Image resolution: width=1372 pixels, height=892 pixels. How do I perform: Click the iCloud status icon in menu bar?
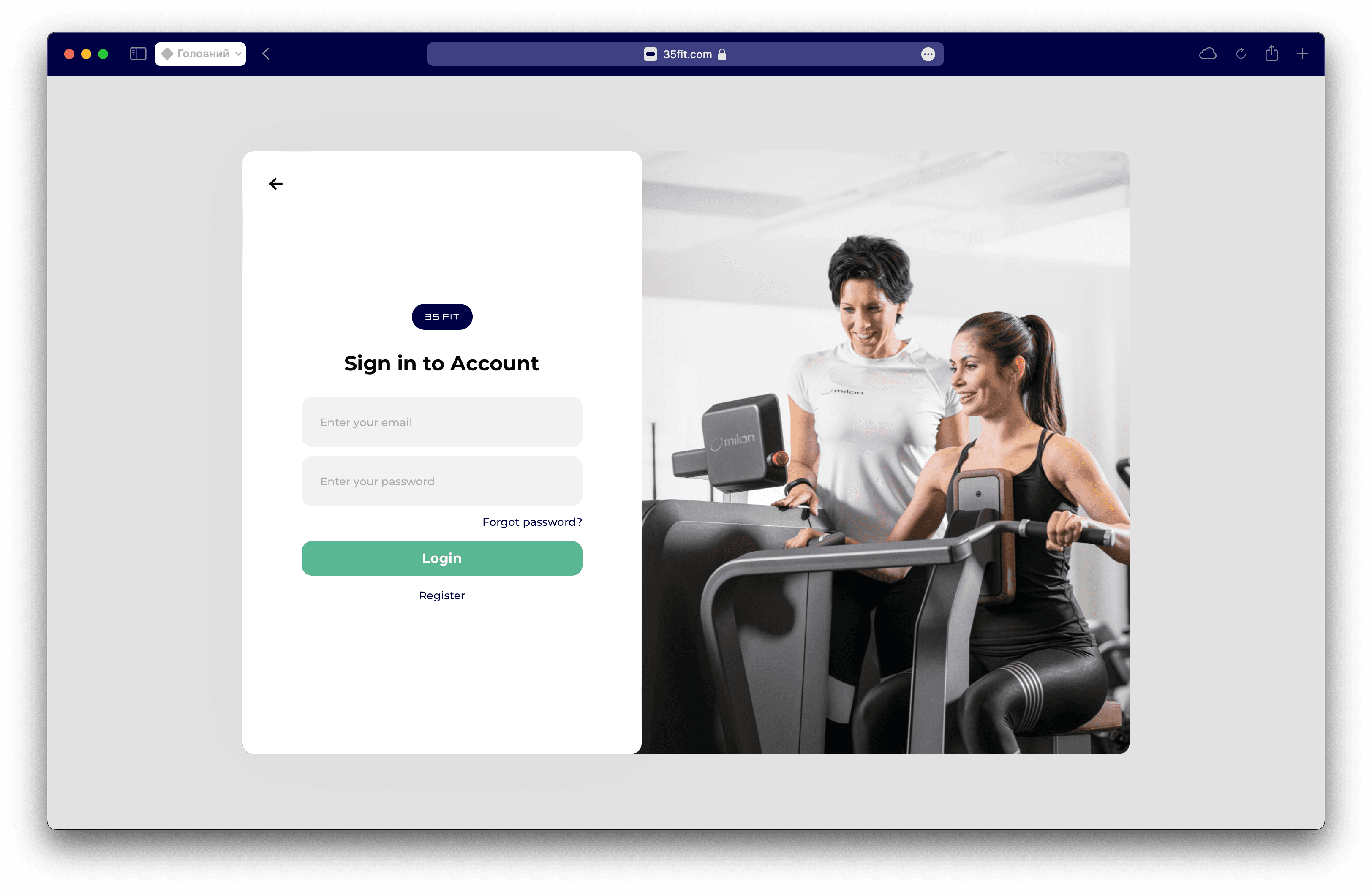point(1208,53)
